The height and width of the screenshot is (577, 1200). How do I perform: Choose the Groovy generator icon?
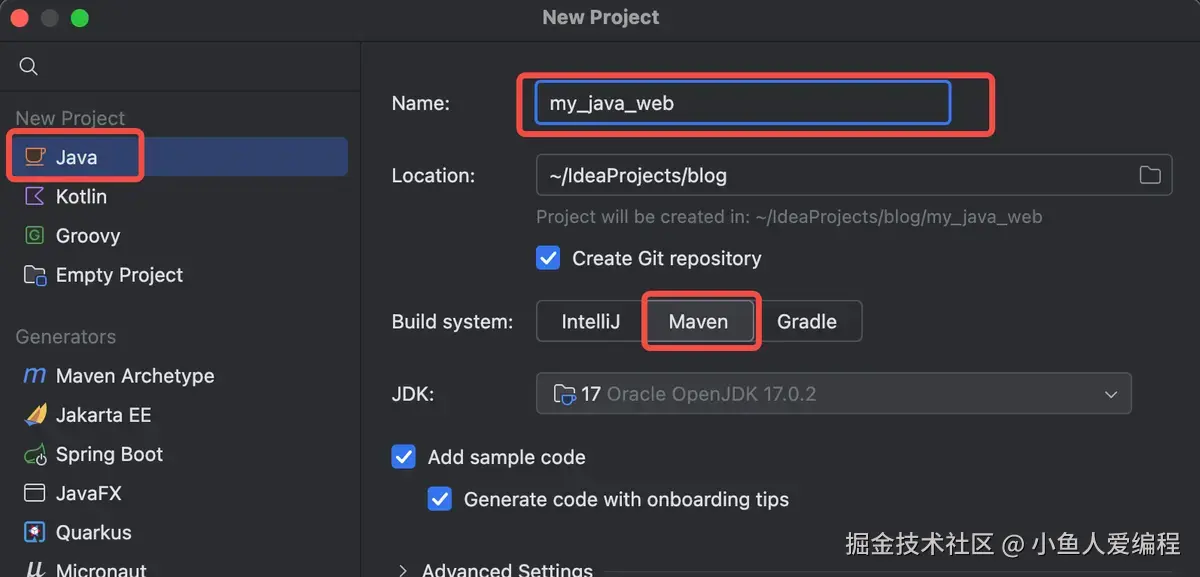35,236
